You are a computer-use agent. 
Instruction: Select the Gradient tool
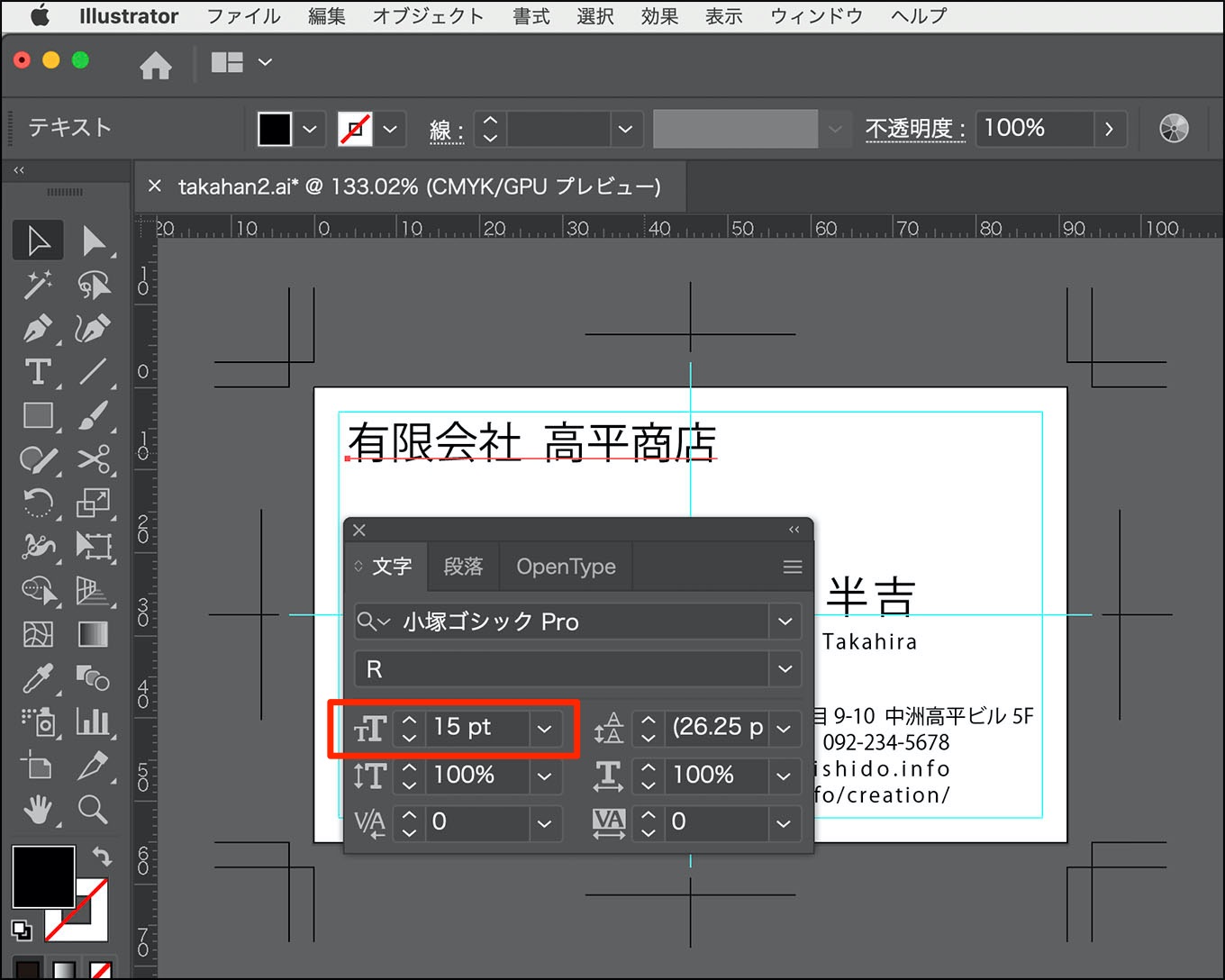94,634
